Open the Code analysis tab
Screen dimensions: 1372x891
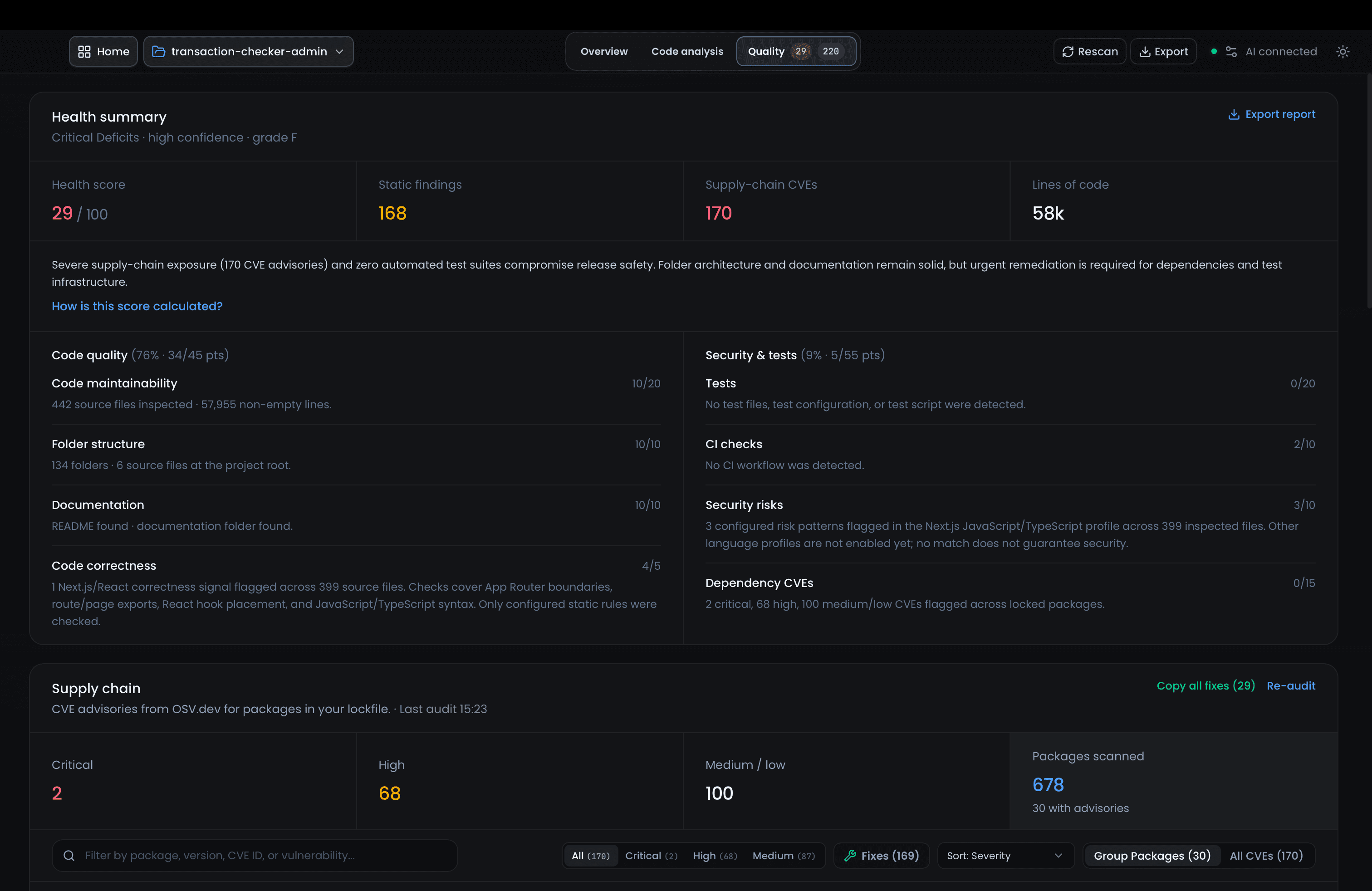pyautogui.click(x=687, y=51)
